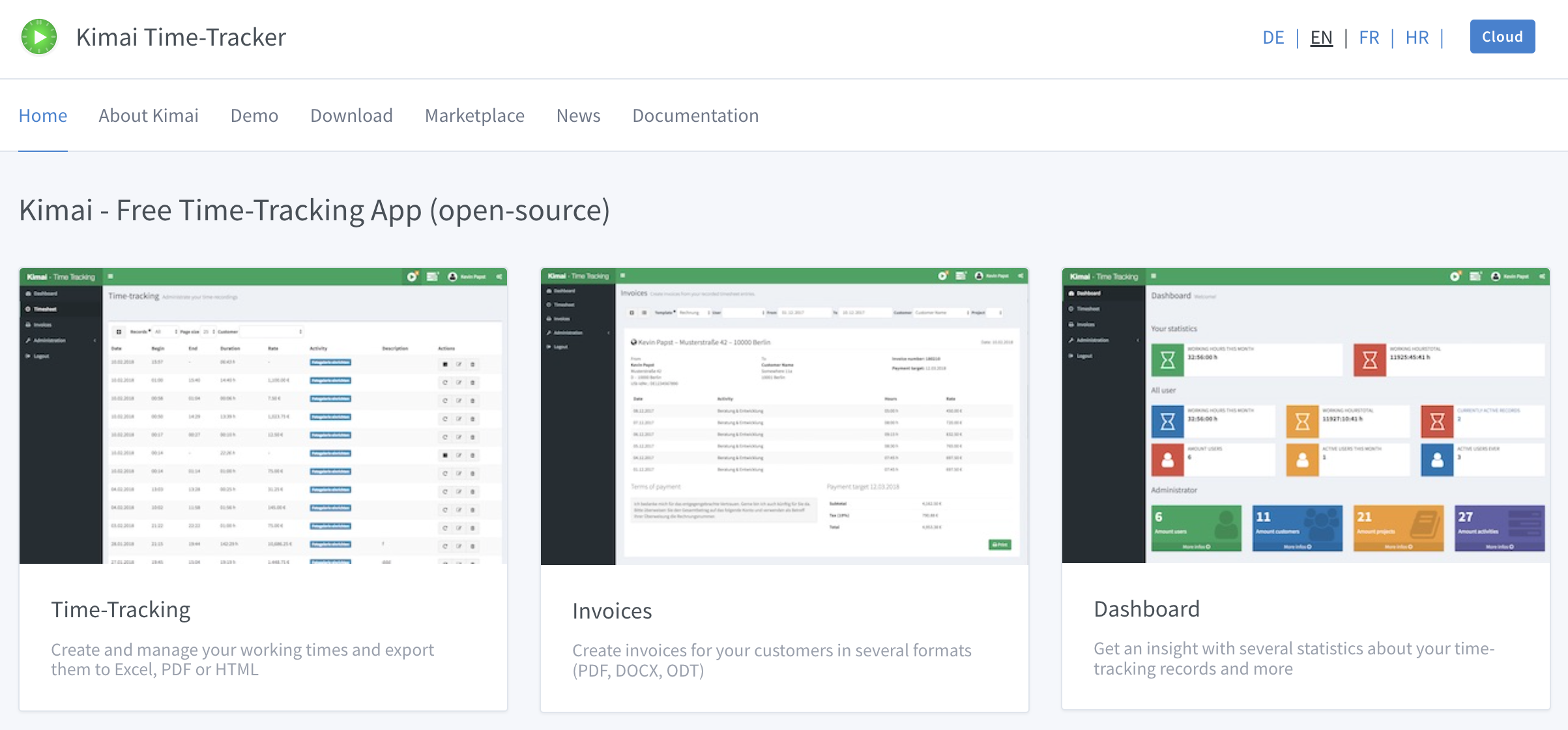Open the News section
1568x730 pixels.
pos(578,115)
